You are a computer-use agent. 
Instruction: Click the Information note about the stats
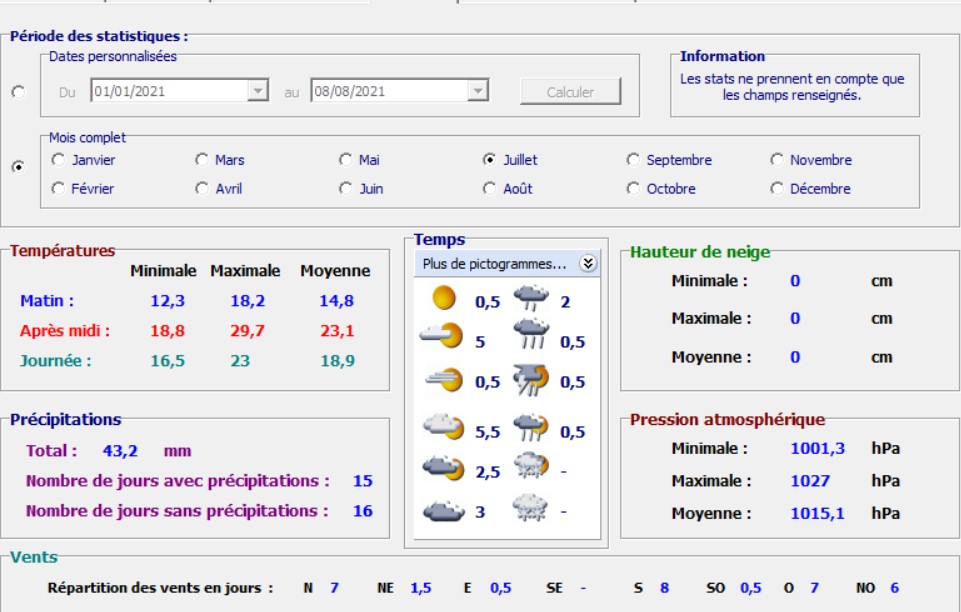[792, 87]
